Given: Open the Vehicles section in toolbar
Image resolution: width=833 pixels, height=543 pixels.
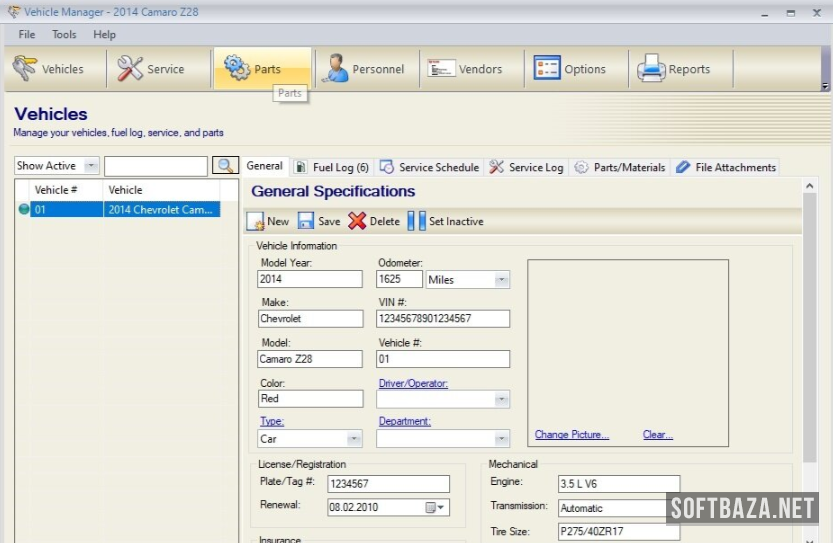Looking at the screenshot, I should click(48, 69).
